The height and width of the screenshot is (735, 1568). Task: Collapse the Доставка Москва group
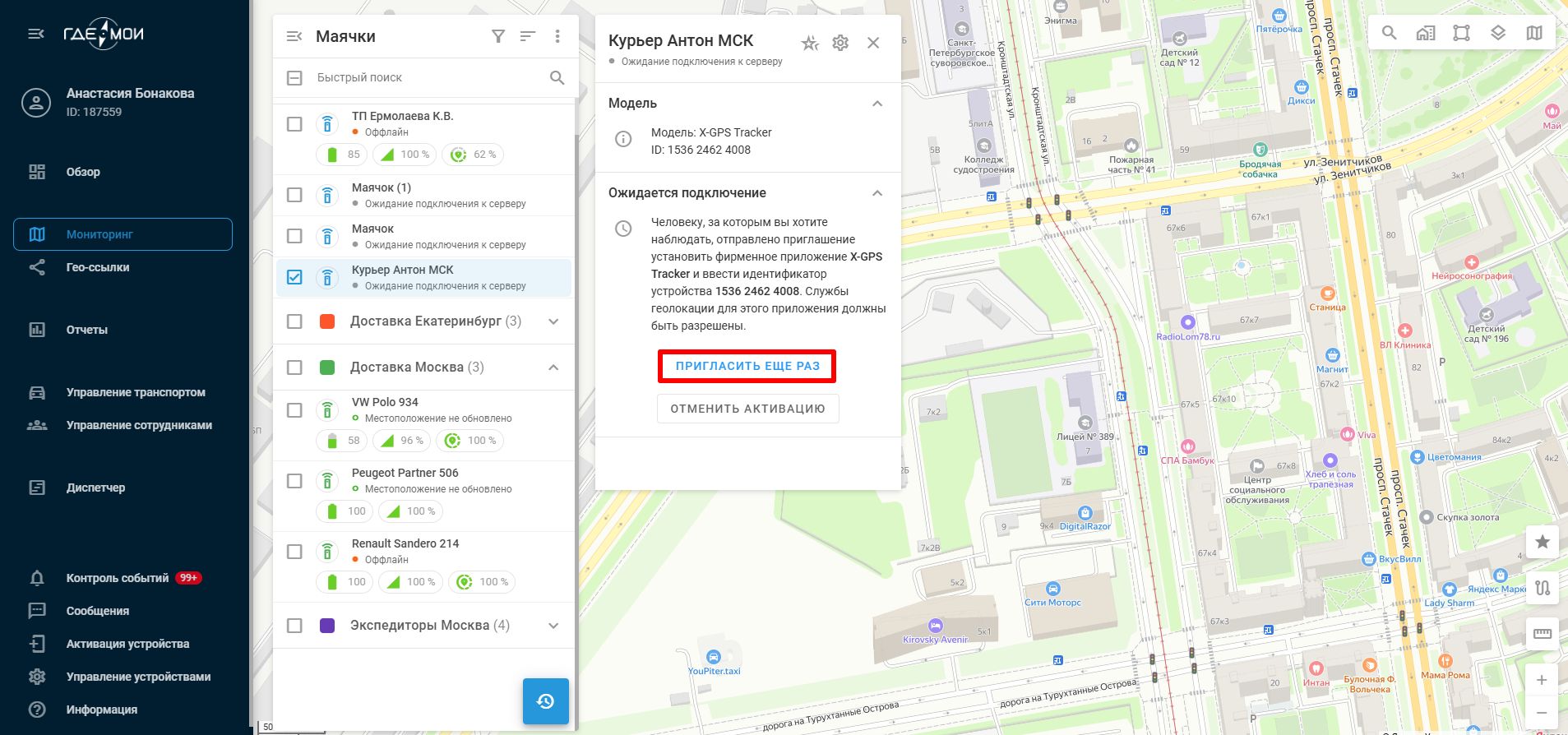coord(553,367)
